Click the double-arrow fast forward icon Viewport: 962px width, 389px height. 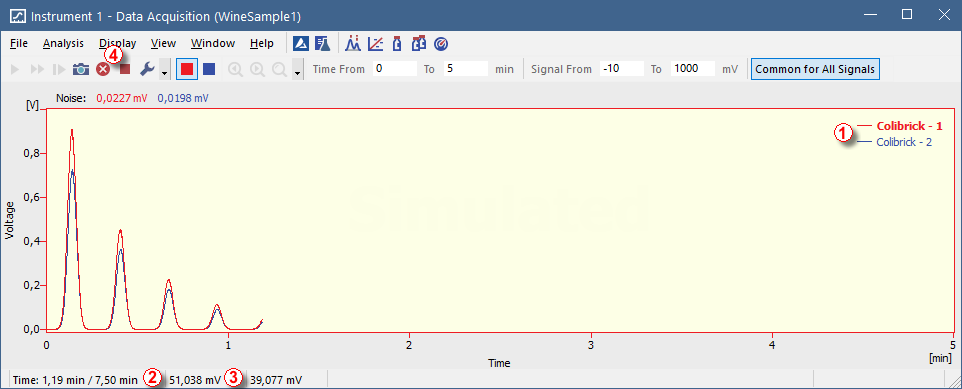point(37,69)
